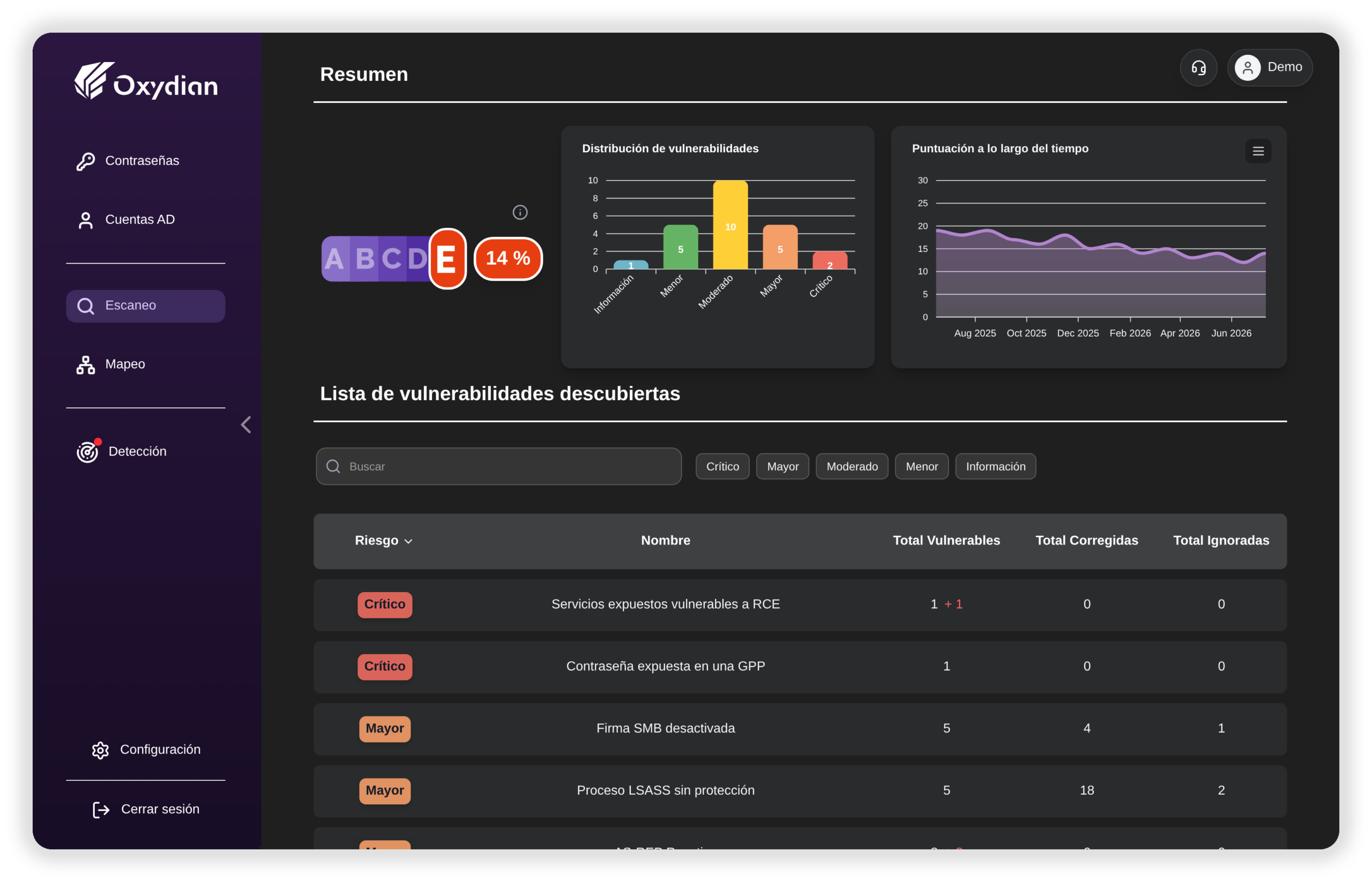Click the red +1 in RCE row
The width and height of the screenshot is (1372, 882).
tap(954, 604)
